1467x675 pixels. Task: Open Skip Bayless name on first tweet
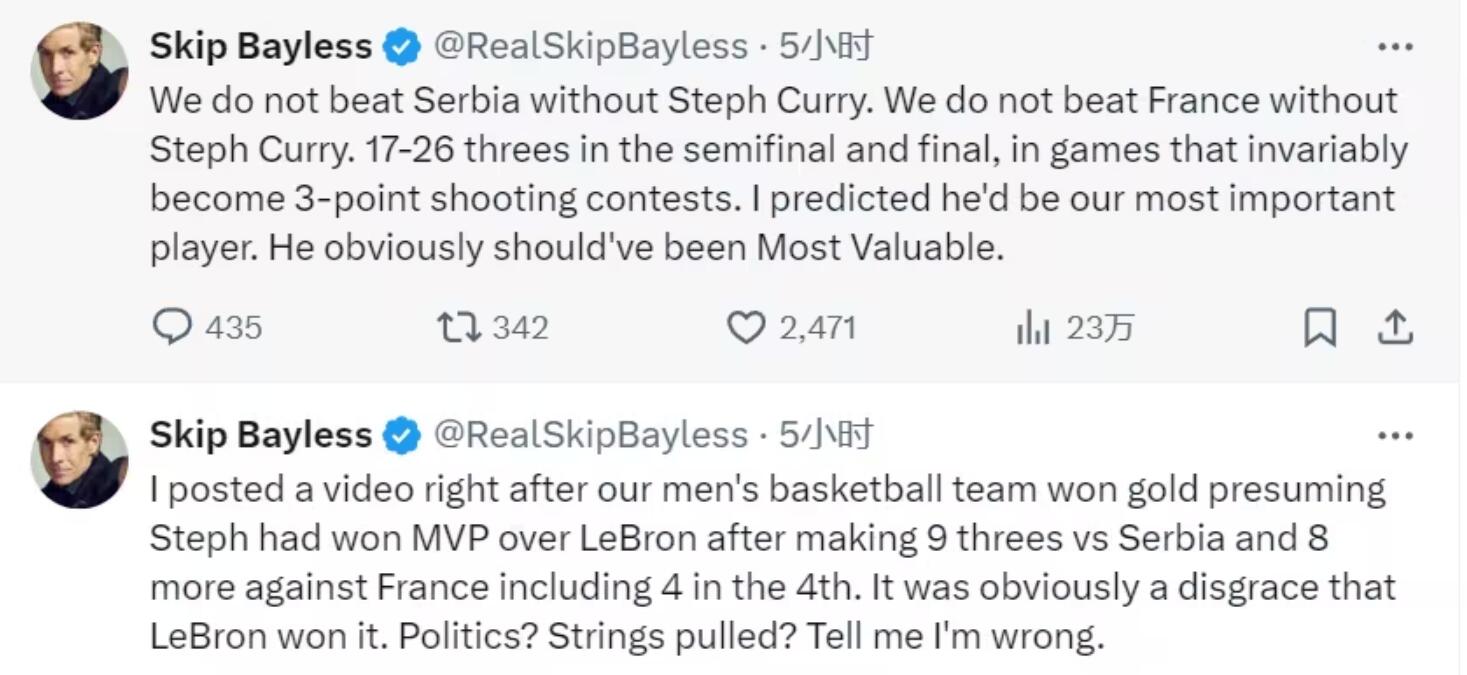pos(260,47)
